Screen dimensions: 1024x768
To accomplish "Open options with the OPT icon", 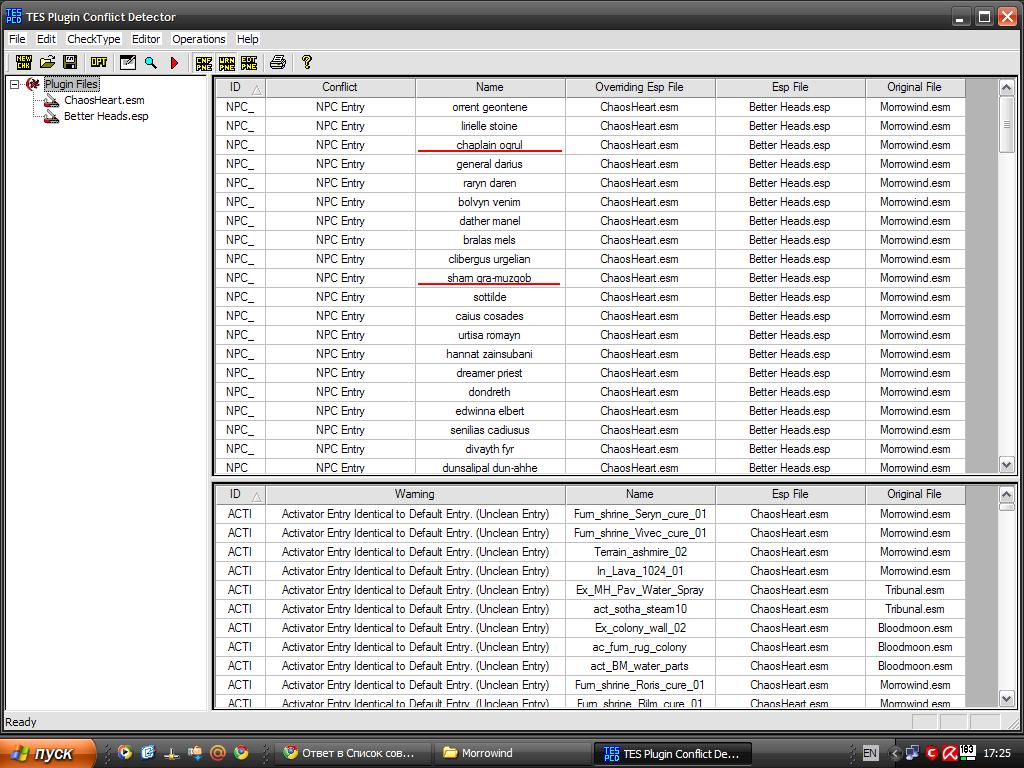I will point(99,62).
